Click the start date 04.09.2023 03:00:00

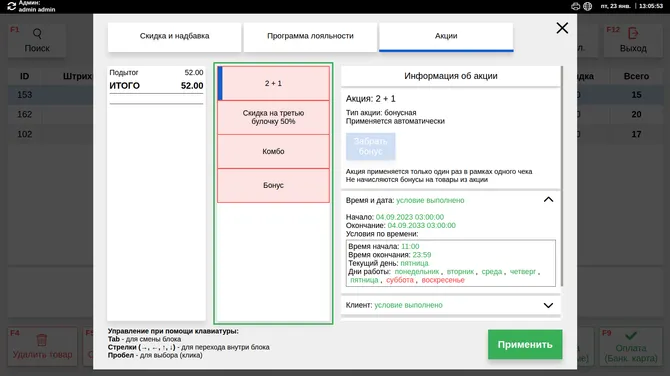coord(410,217)
